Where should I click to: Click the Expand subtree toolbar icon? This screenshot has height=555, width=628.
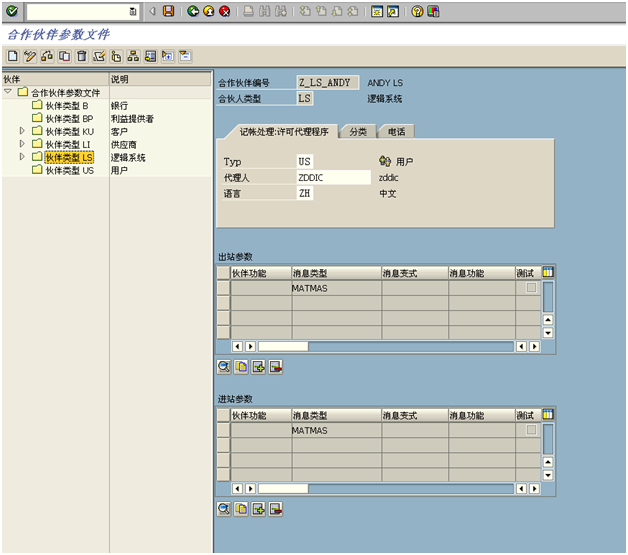coord(168,56)
